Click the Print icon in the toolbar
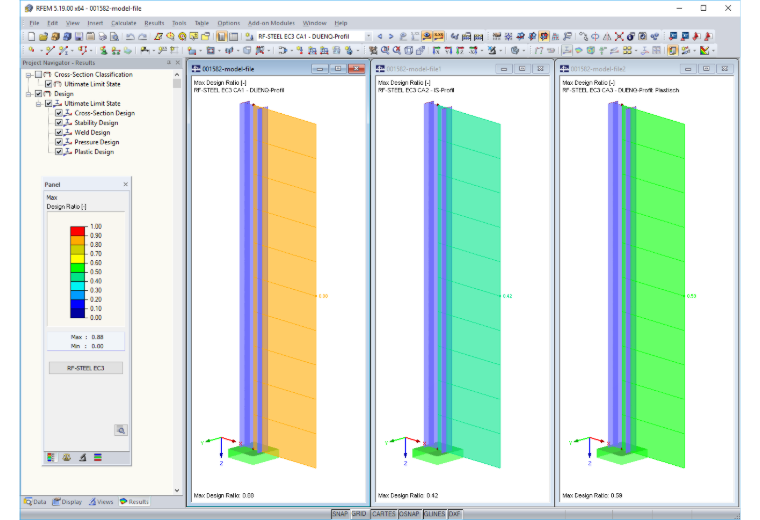This screenshot has width=760, height=520. coord(102,36)
